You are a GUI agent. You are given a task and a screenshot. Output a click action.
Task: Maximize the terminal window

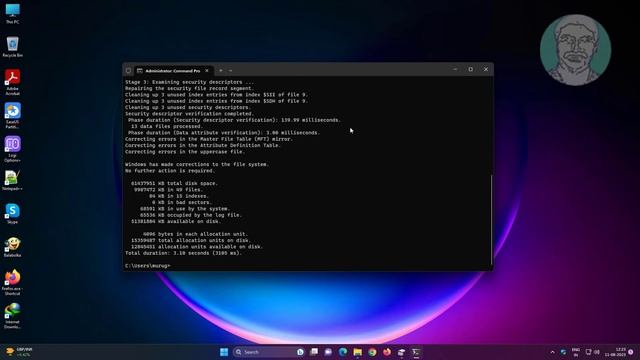tap(471, 69)
